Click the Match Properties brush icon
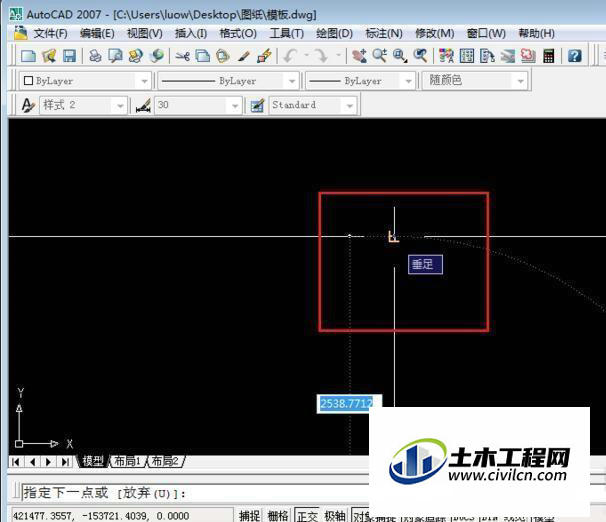 (243, 56)
